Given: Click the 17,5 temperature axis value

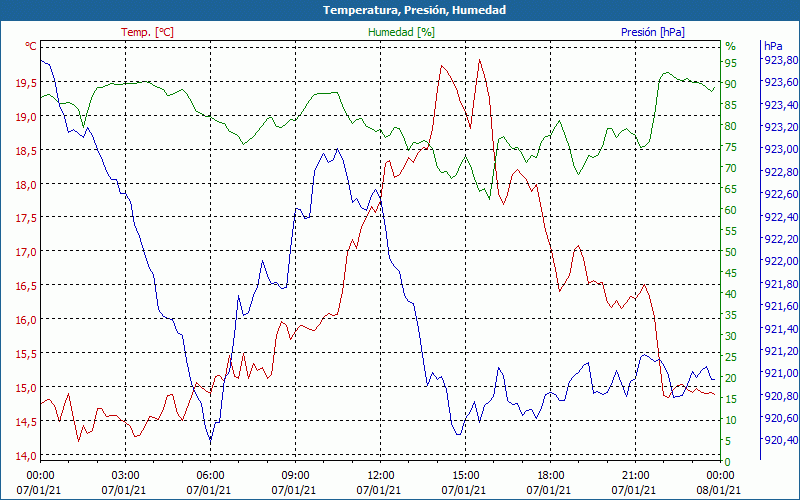Looking at the screenshot, I should (27, 218).
